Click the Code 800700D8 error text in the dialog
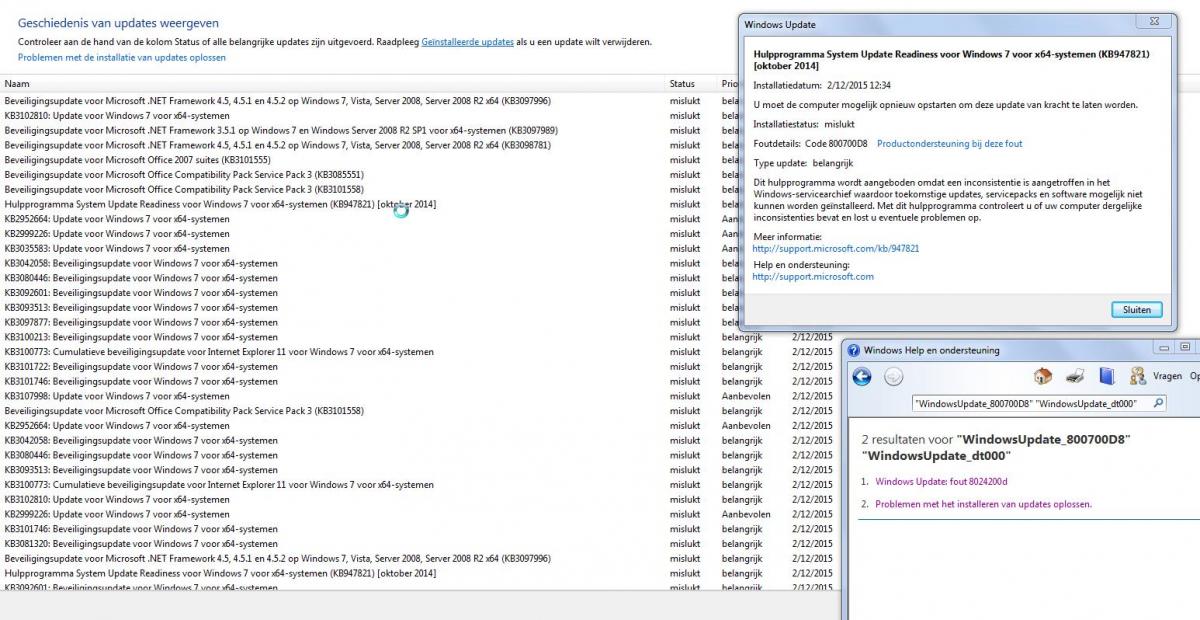Image resolution: width=1200 pixels, height=620 pixels. click(x=837, y=144)
